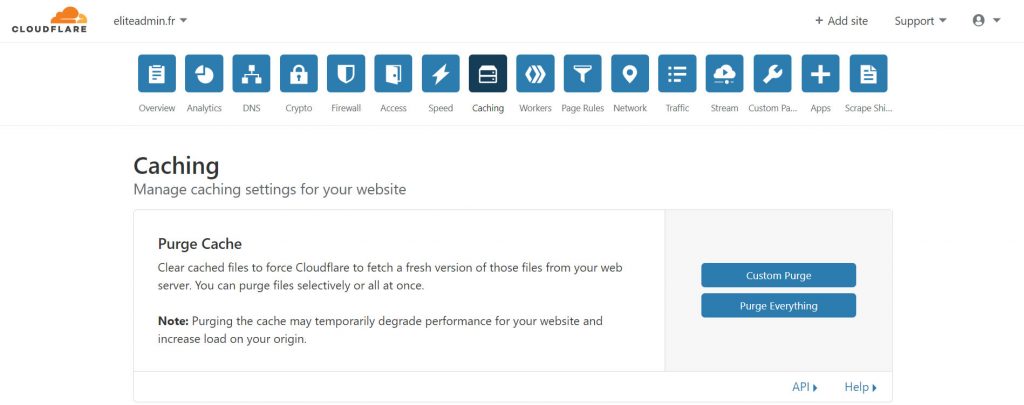Open the Apps plus icon
Screen dimensions: 1024x405
[x=820, y=73]
